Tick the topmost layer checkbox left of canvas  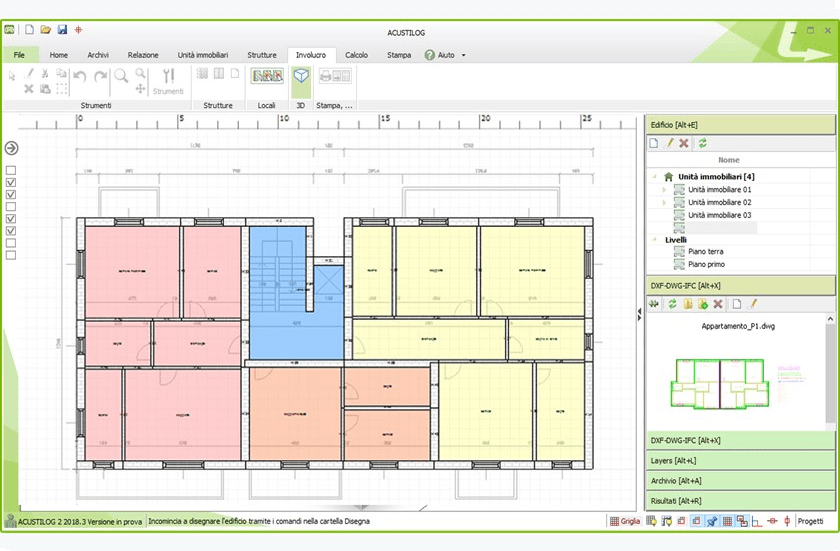(x=11, y=171)
